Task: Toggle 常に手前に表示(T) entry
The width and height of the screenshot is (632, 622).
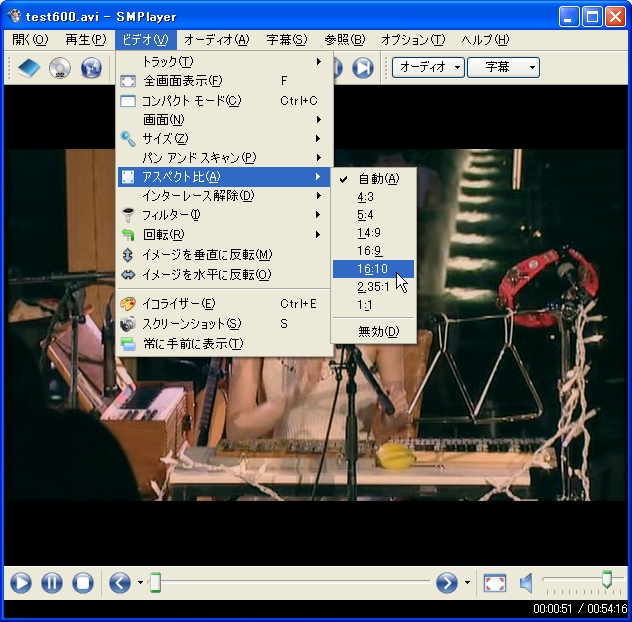Action: click(225, 344)
